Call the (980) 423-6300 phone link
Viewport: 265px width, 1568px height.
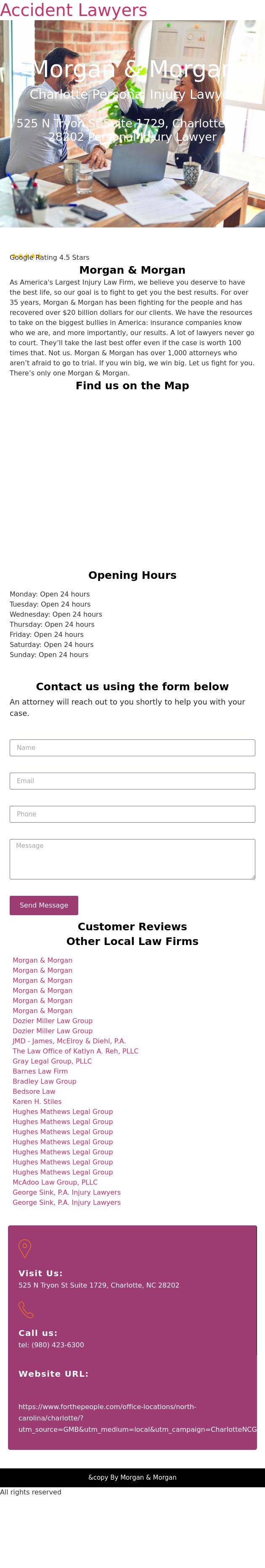point(51,1345)
